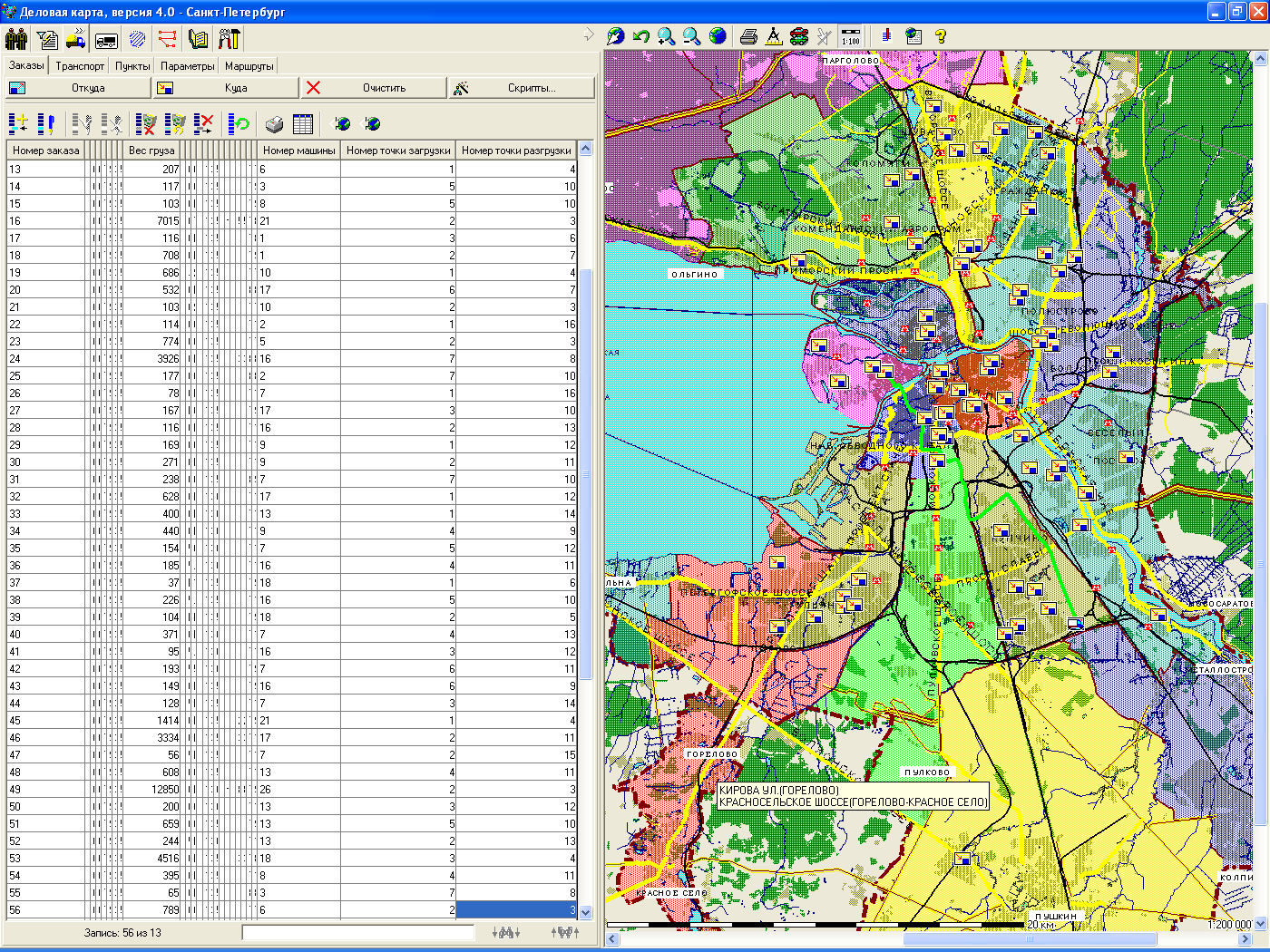Open help with yellow question mark
The height and width of the screenshot is (952, 1270).
[941, 36]
